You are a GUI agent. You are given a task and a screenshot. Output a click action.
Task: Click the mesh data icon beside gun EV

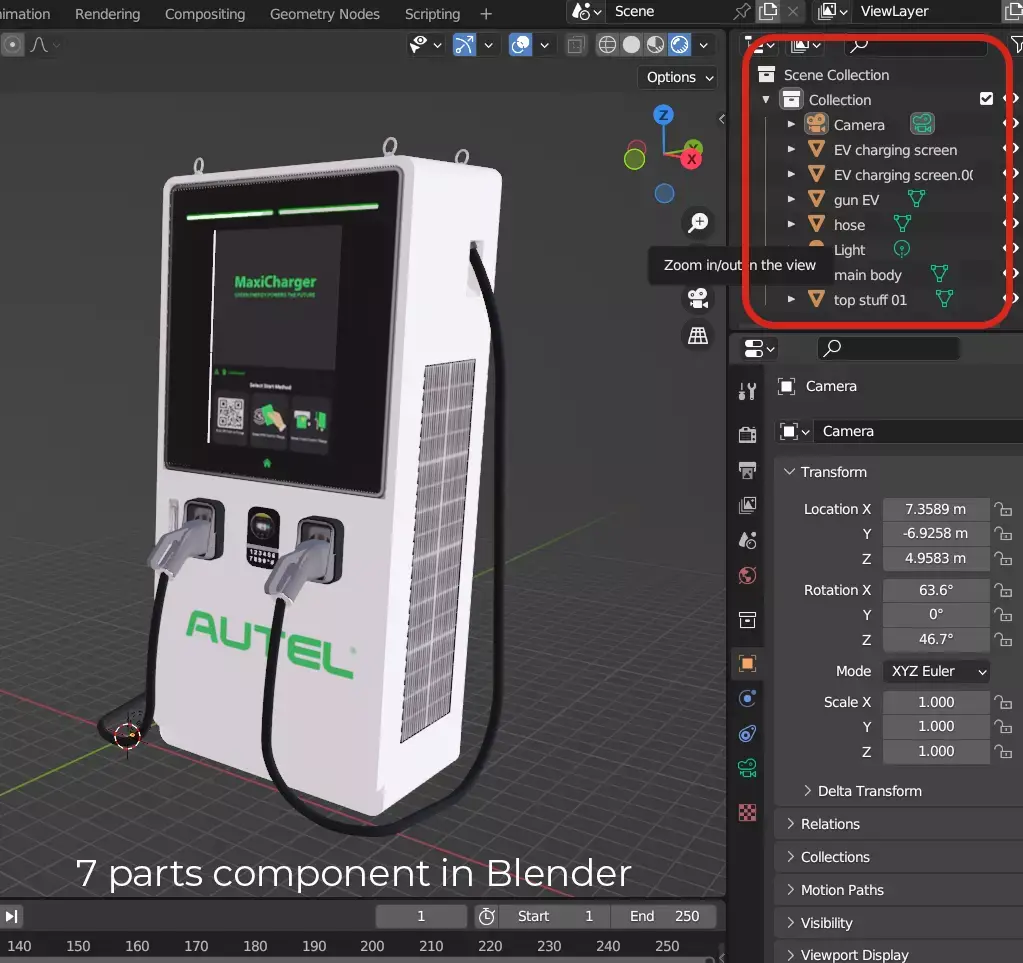[916, 198]
